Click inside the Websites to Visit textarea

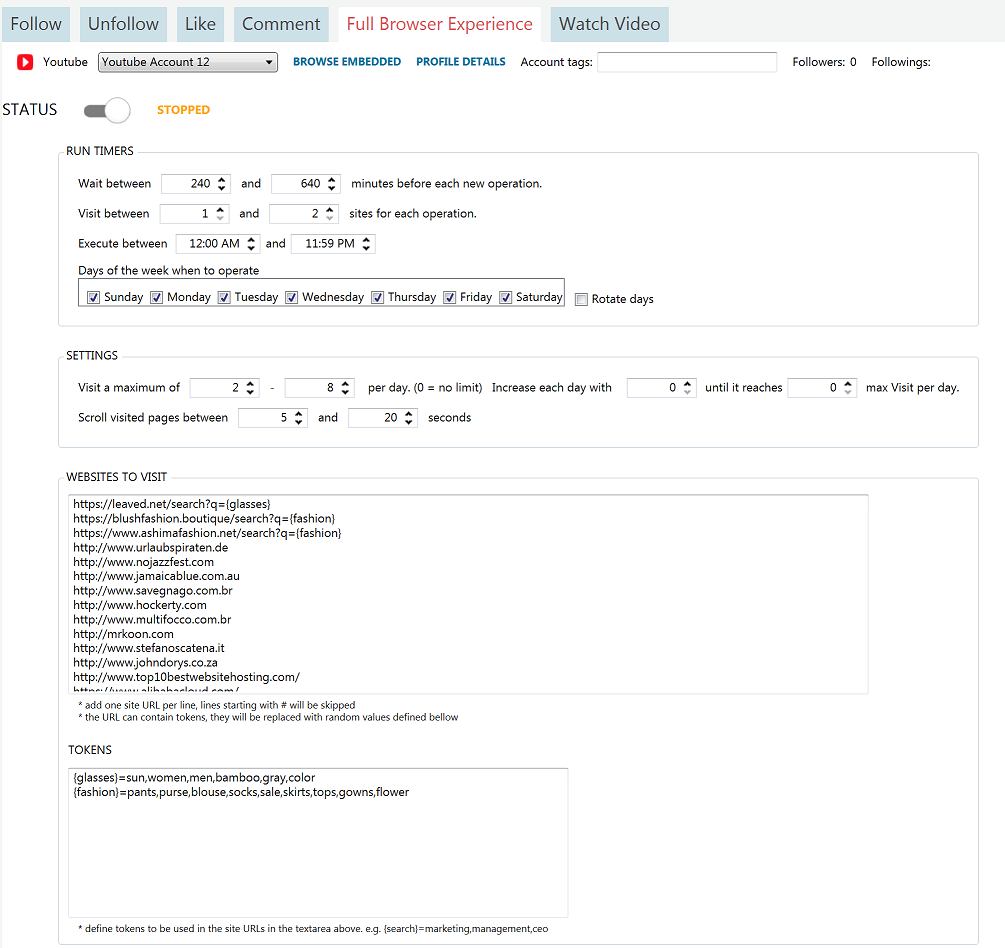click(x=468, y=594)
